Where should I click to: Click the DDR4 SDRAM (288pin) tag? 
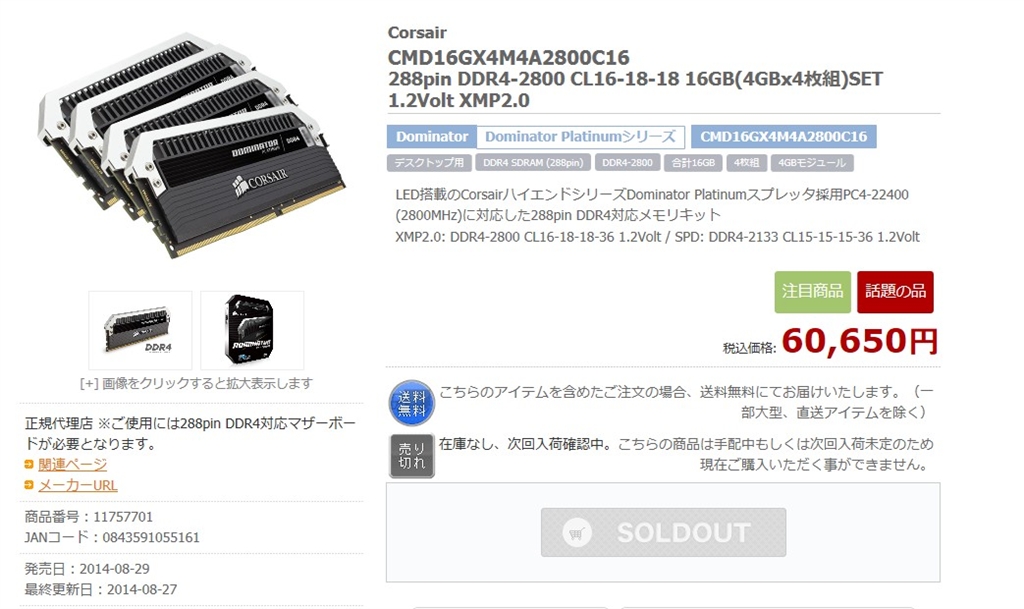[x=533, y=163]
